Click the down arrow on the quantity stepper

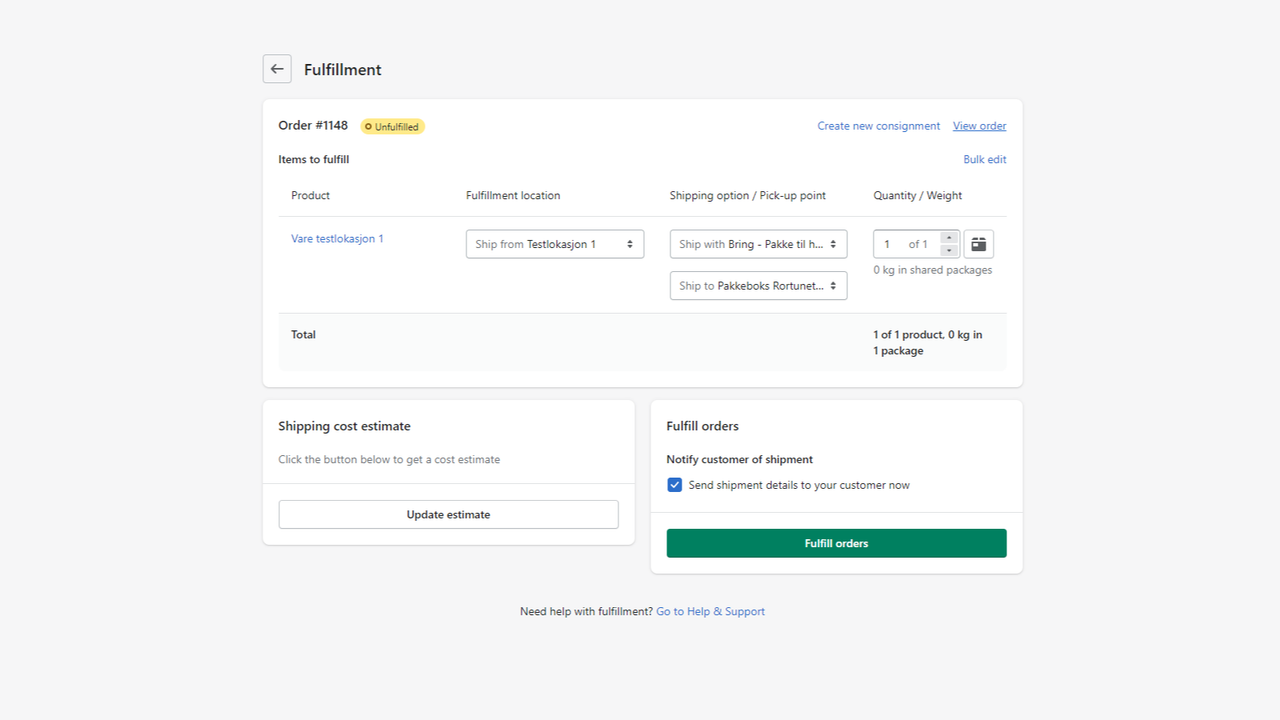click(948, 249)
